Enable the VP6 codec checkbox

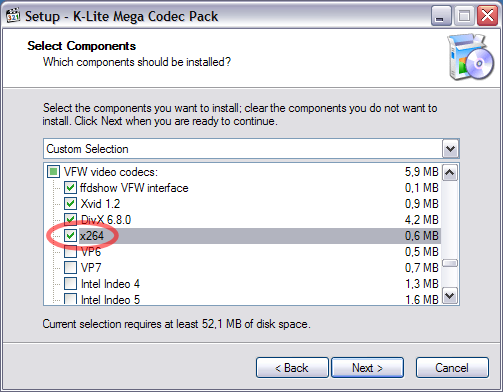[70, 252]
